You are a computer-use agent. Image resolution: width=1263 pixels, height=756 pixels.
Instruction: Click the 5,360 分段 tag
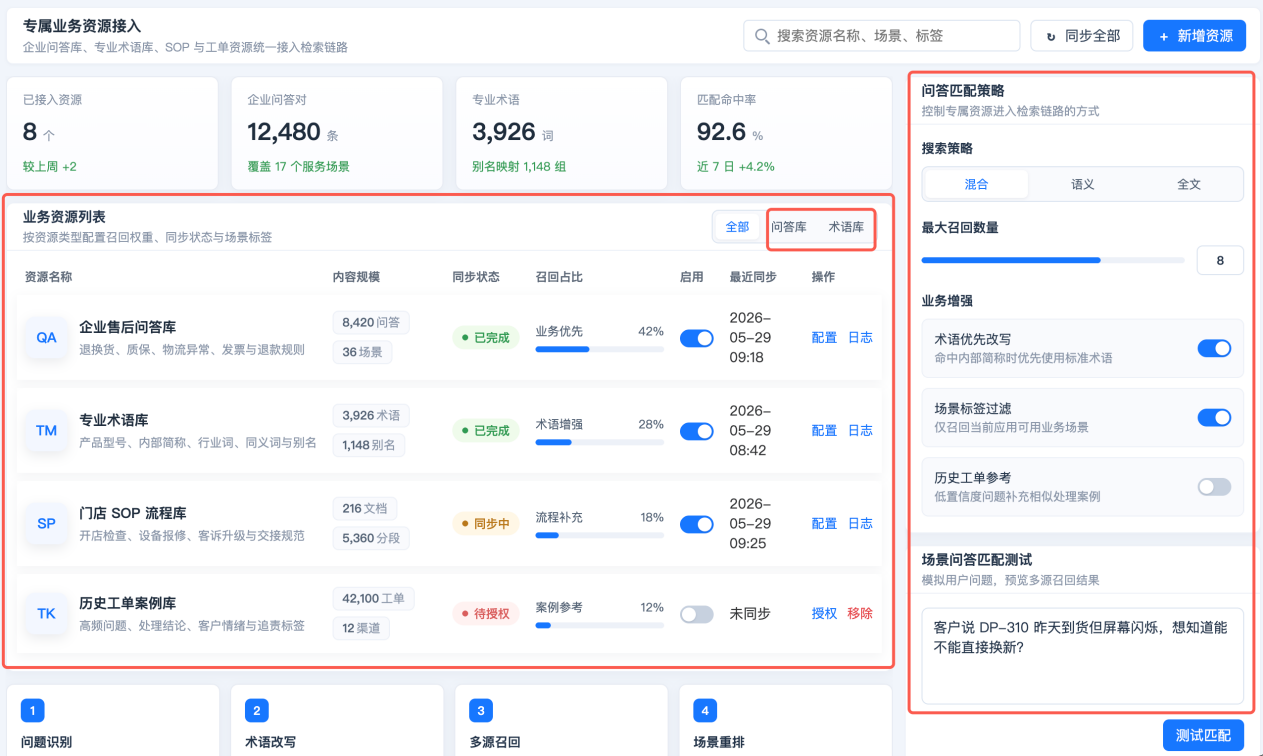tap(371, 538)
